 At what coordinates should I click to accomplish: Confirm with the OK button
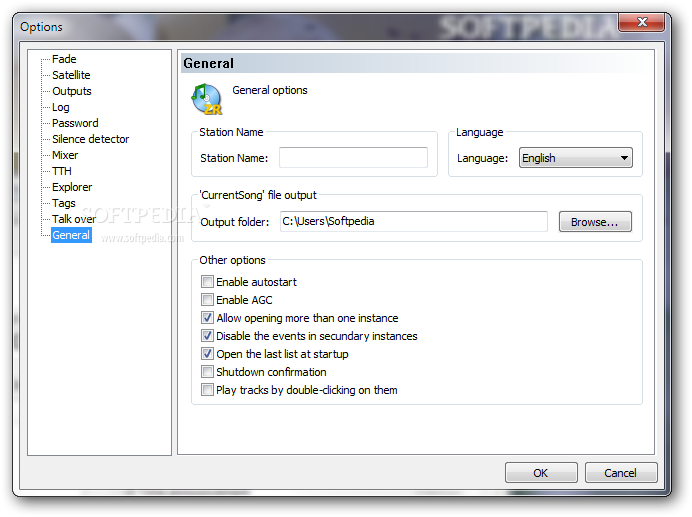click(x=541, y=473)
